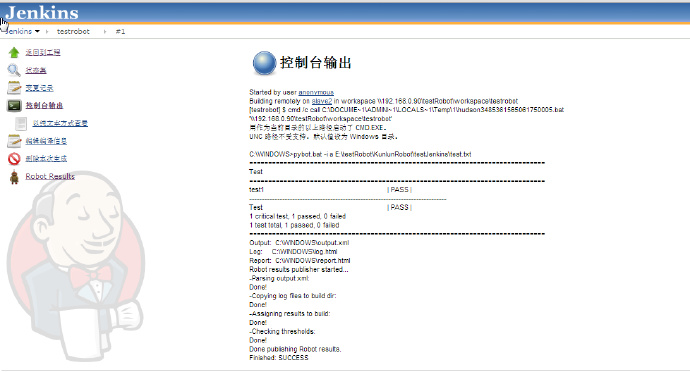The width and height of the screenshot is (690, 372).
Task: Click the terminal console output icon
Action: click(x=14, y=106)
